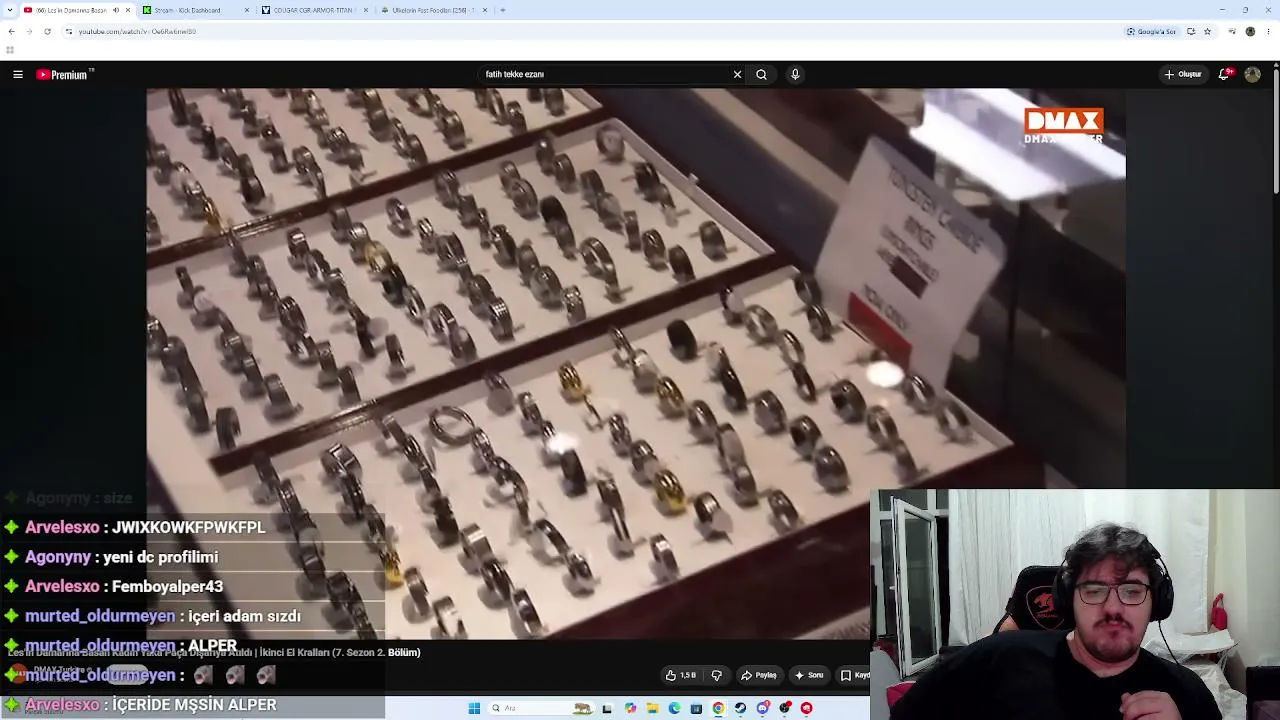Close the YouTube browser tab

tap(128, 10)
